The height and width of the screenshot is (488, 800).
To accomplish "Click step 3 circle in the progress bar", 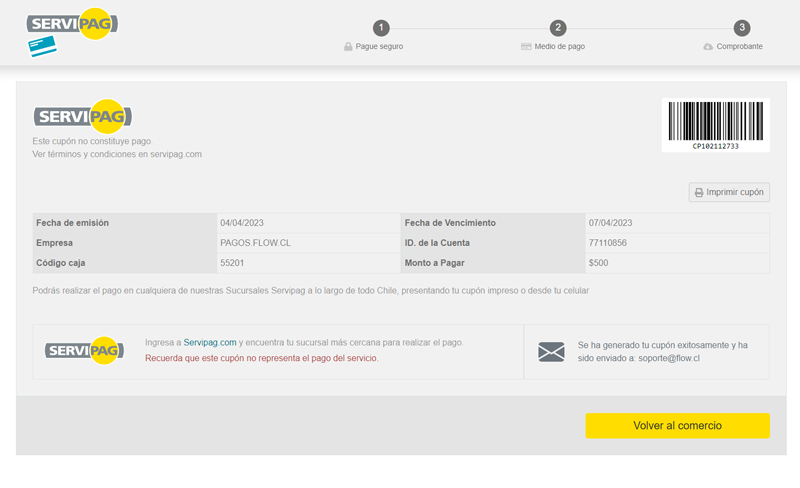I will pyautogui.click(x=742, y=28).
